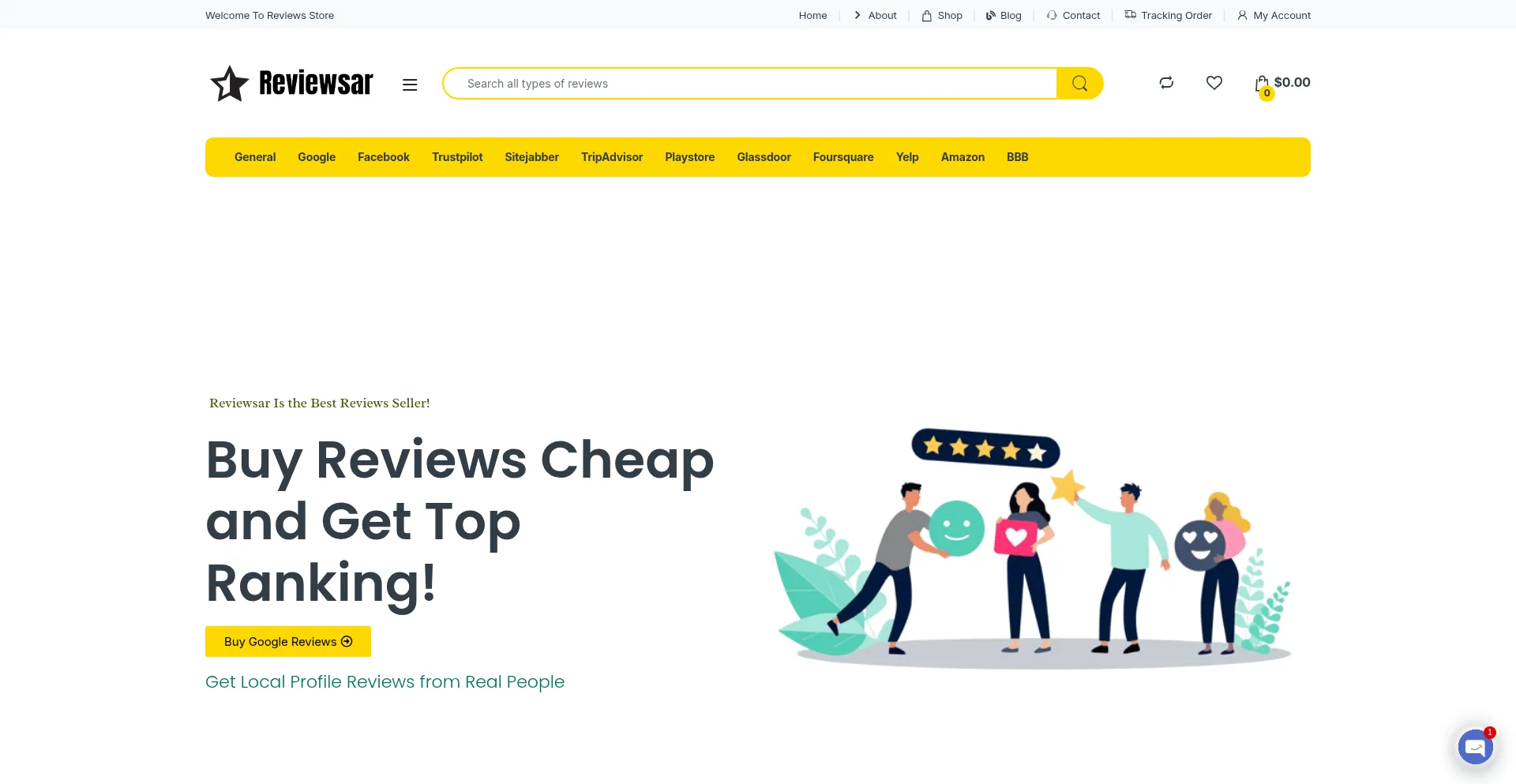This screenshot has width=1516, height=784.
Task: Open the wishlist heart icon
Action: pyautogui.click(x=1214, y=83)
